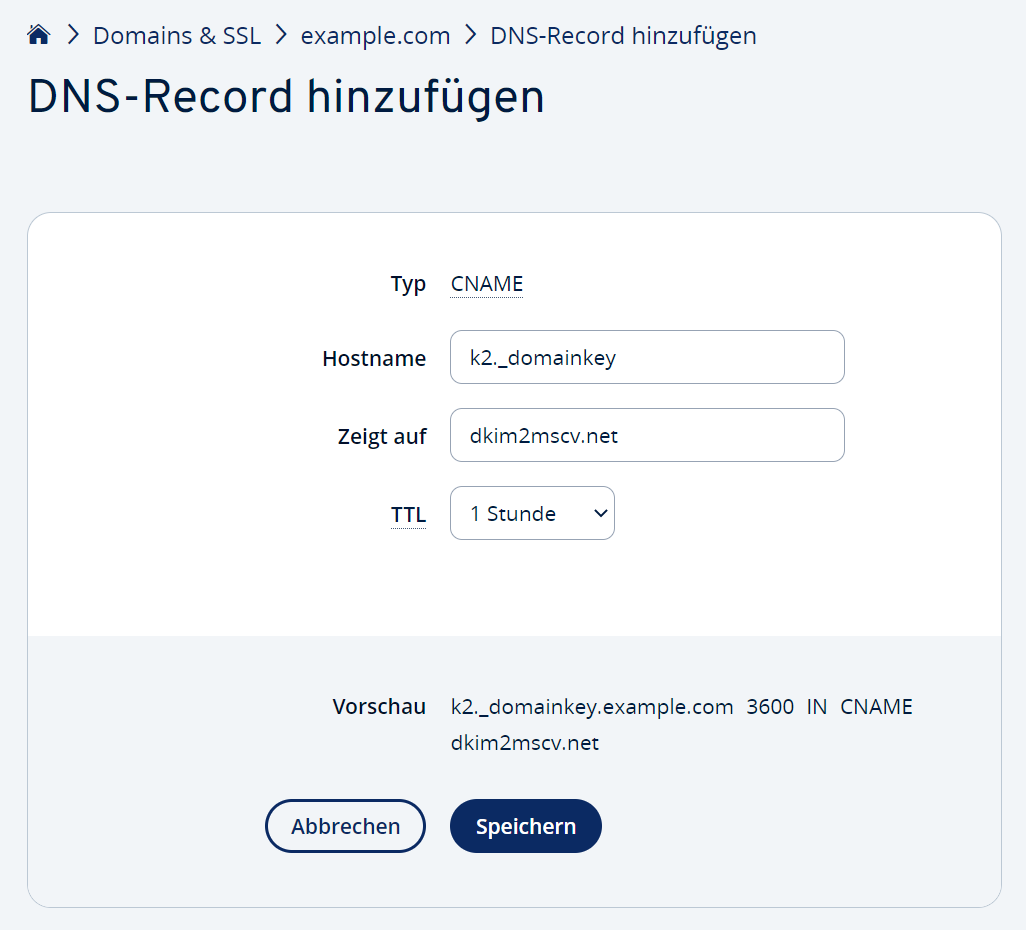The width and height of the screenshot is (1026, 930).
Task: Cancel with the Abbrechen button
Action: 345,826
